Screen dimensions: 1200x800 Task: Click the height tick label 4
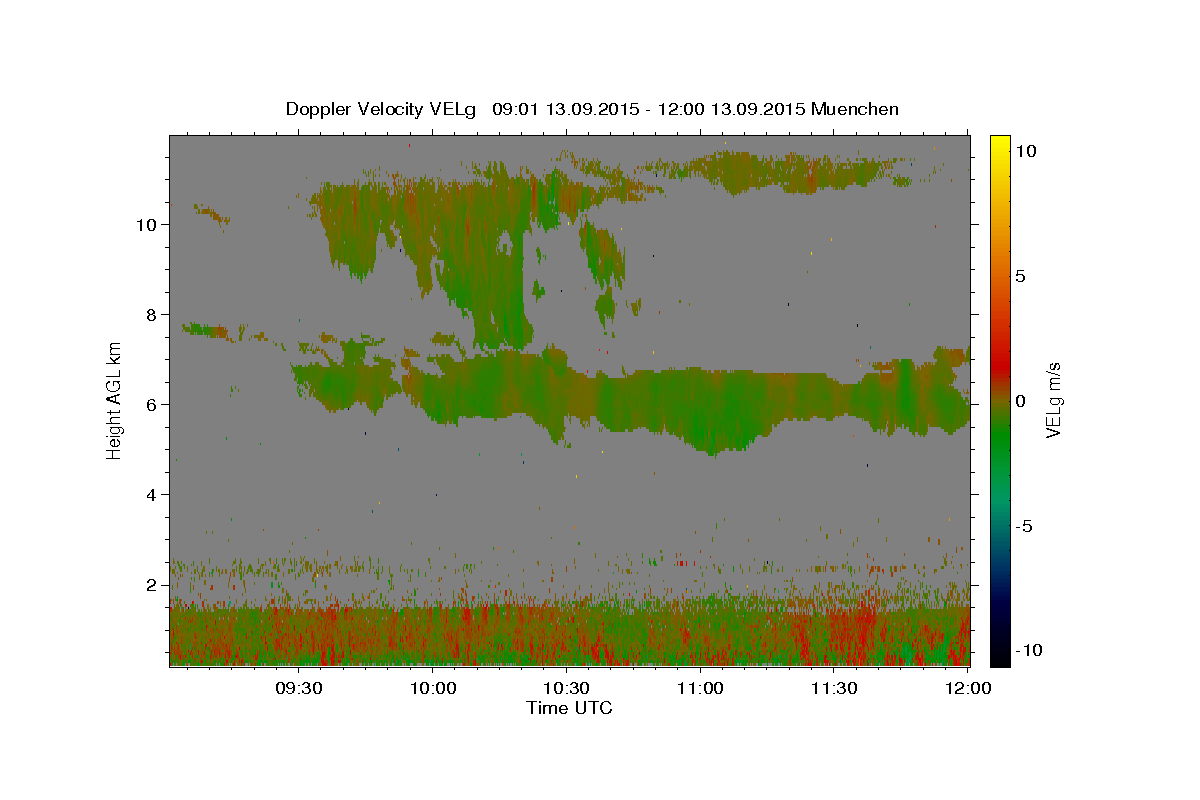coord(152,495)
